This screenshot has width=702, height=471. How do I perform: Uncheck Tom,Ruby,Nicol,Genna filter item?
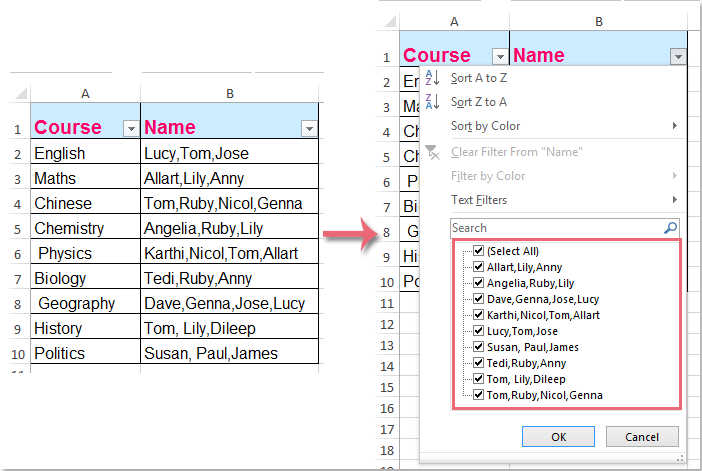tap(479, 395)
